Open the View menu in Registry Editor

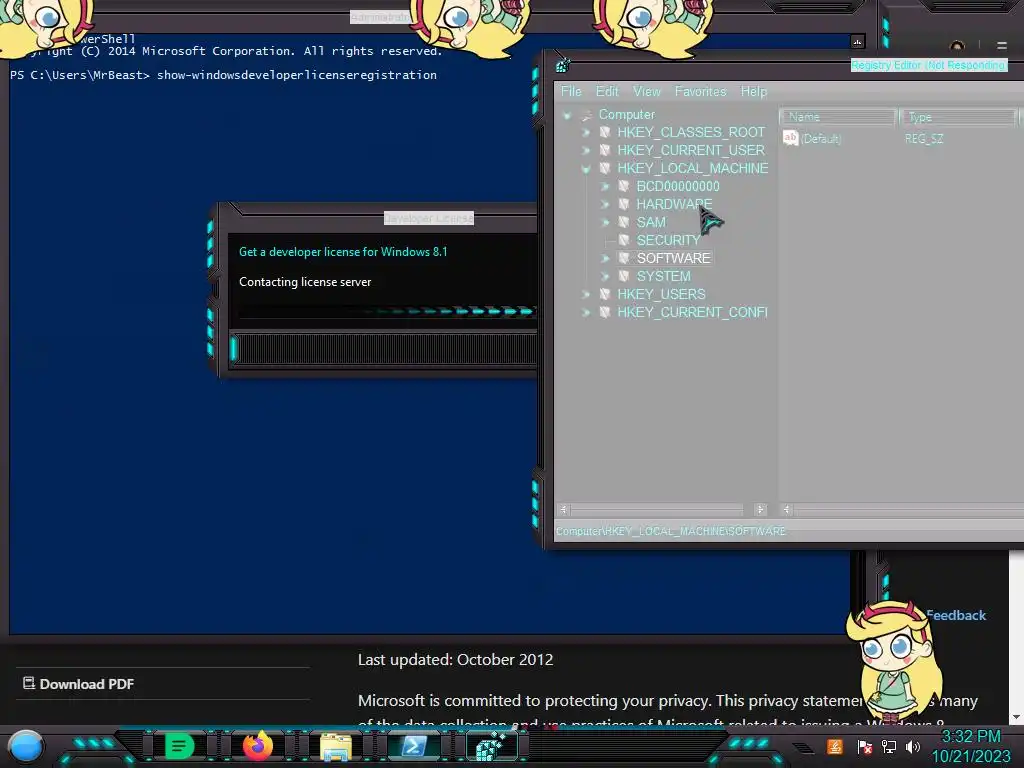(647, 91)
